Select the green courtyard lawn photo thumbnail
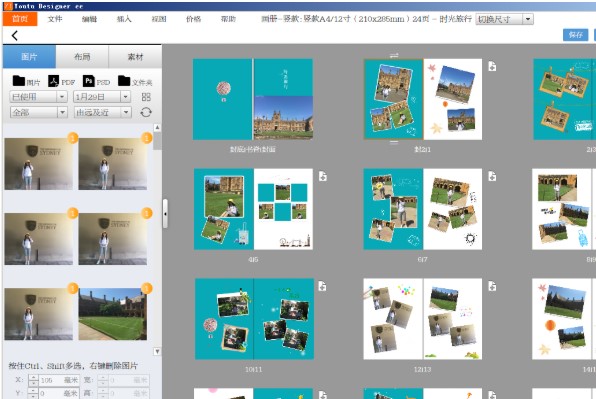The height and width of the screenshot is (399, 596). 113,314
